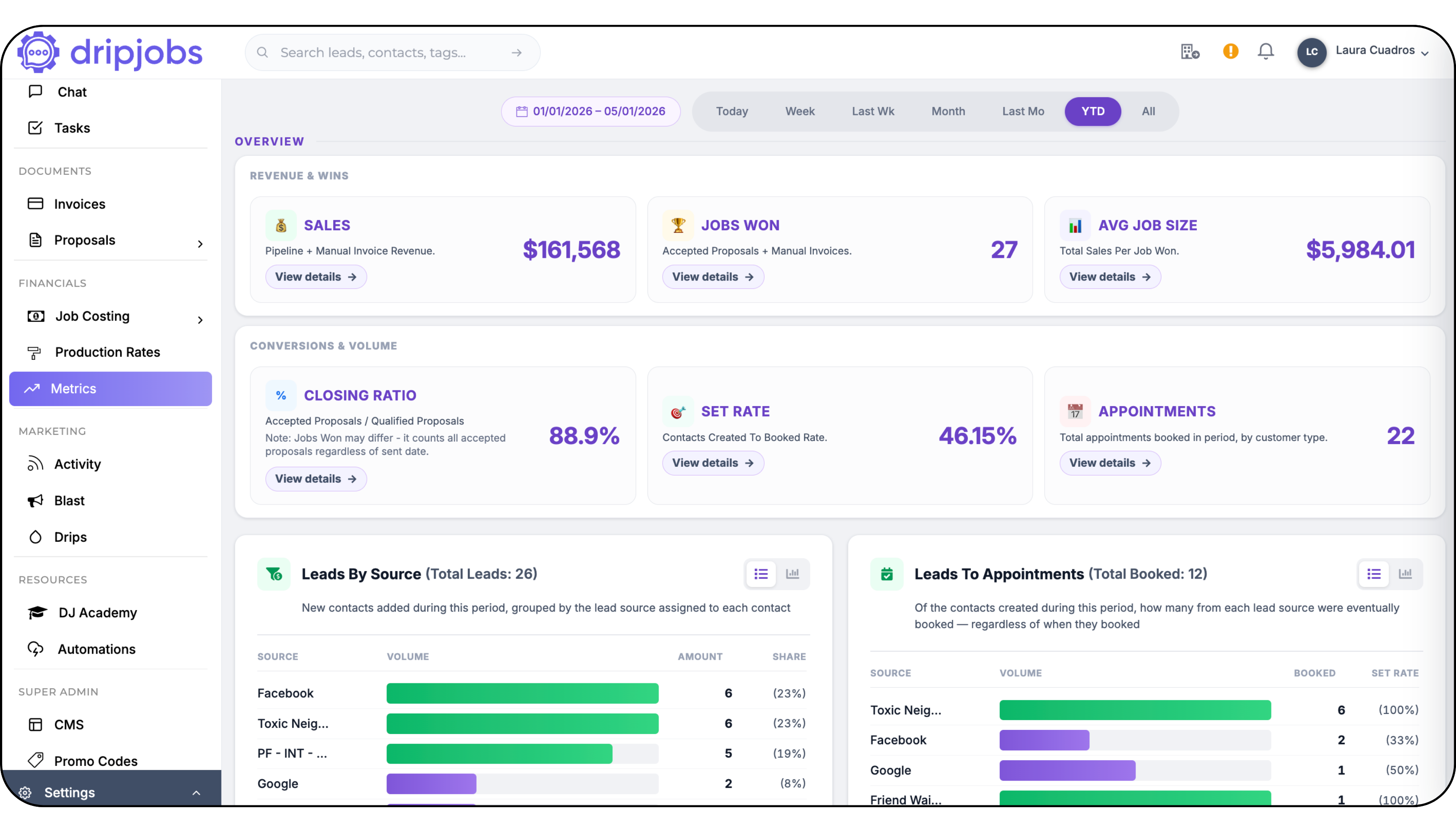The image size is (1456, 832).
Task: Select the Last Mo date filter
Action: click(1023, 111)
